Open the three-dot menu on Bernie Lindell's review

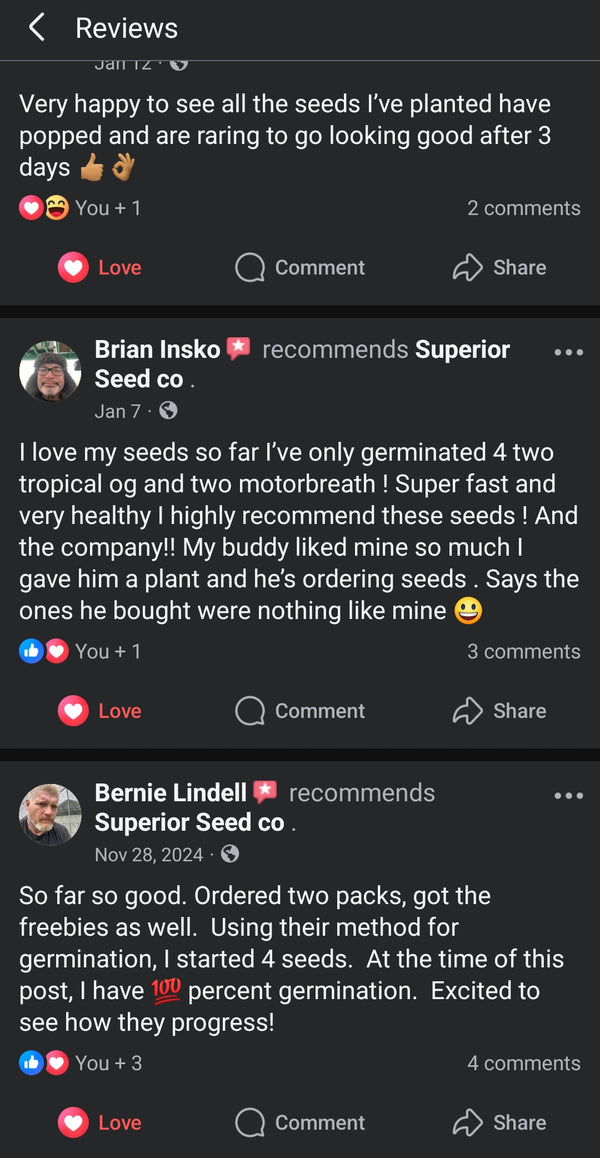click(x=568, y=795)
